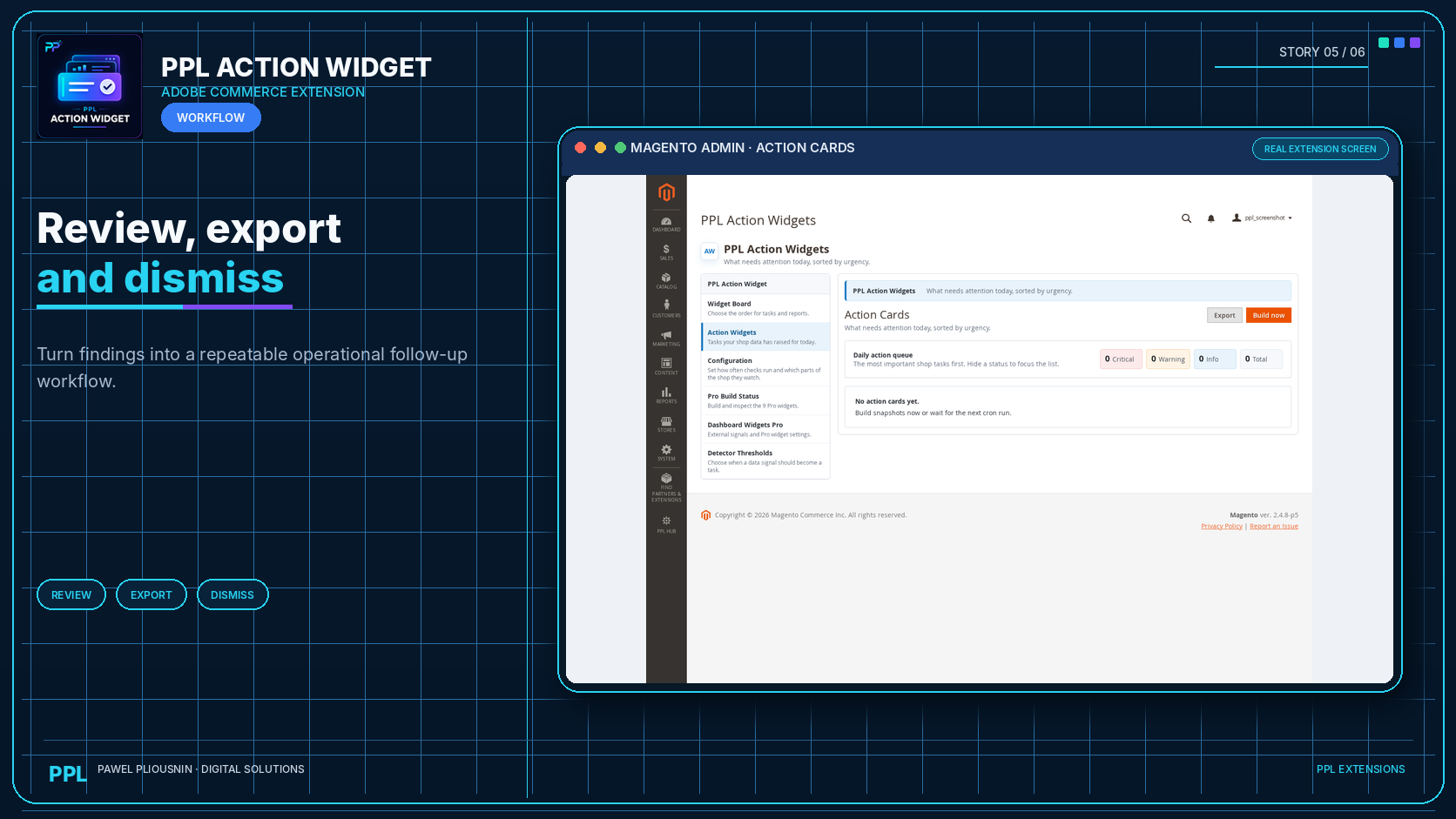
Task: Open the notifications bell icon
Action: (x=1210, y=218)
